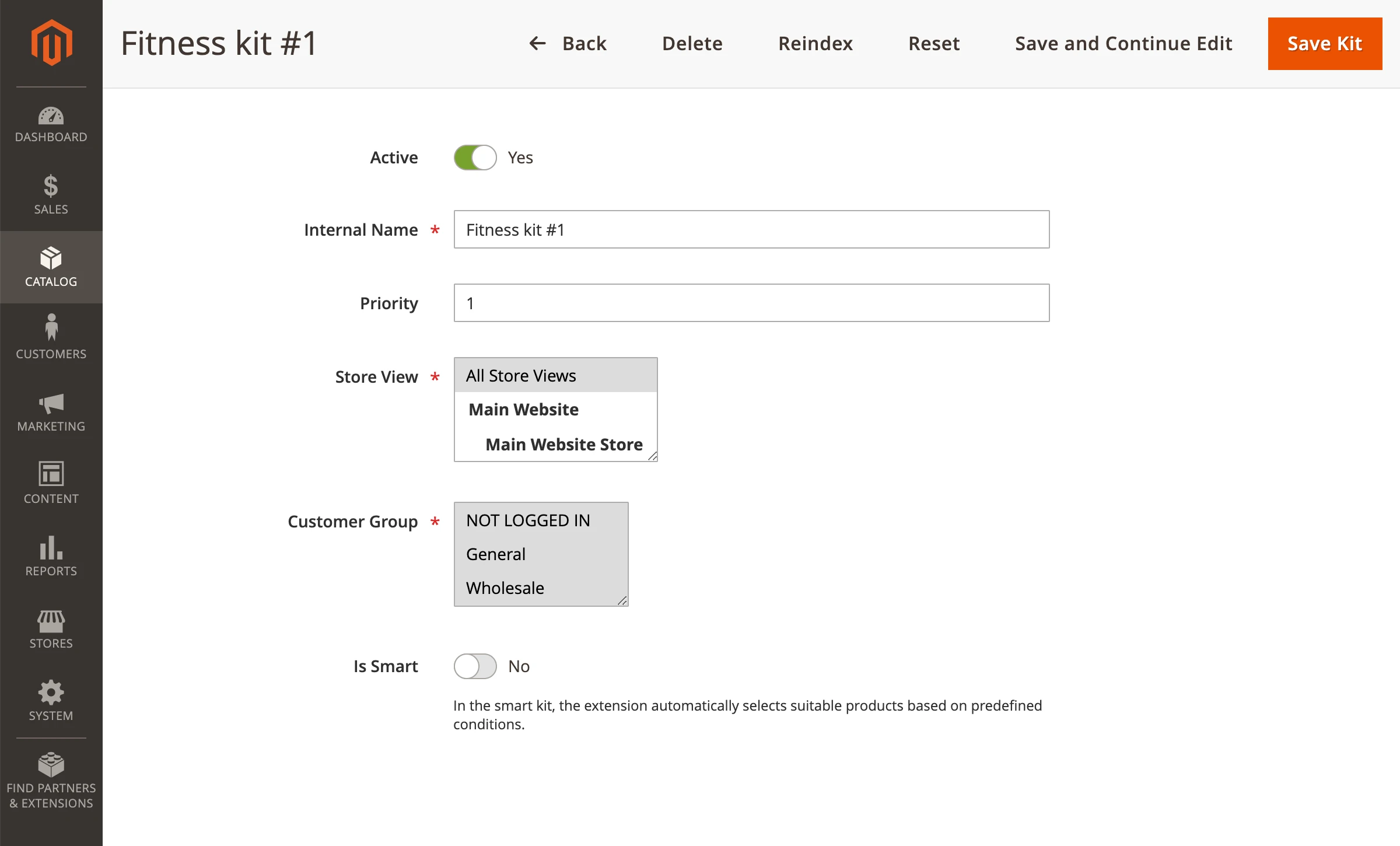
Task: Select NOT LOGGED IN group option
Action: [528, 520]
